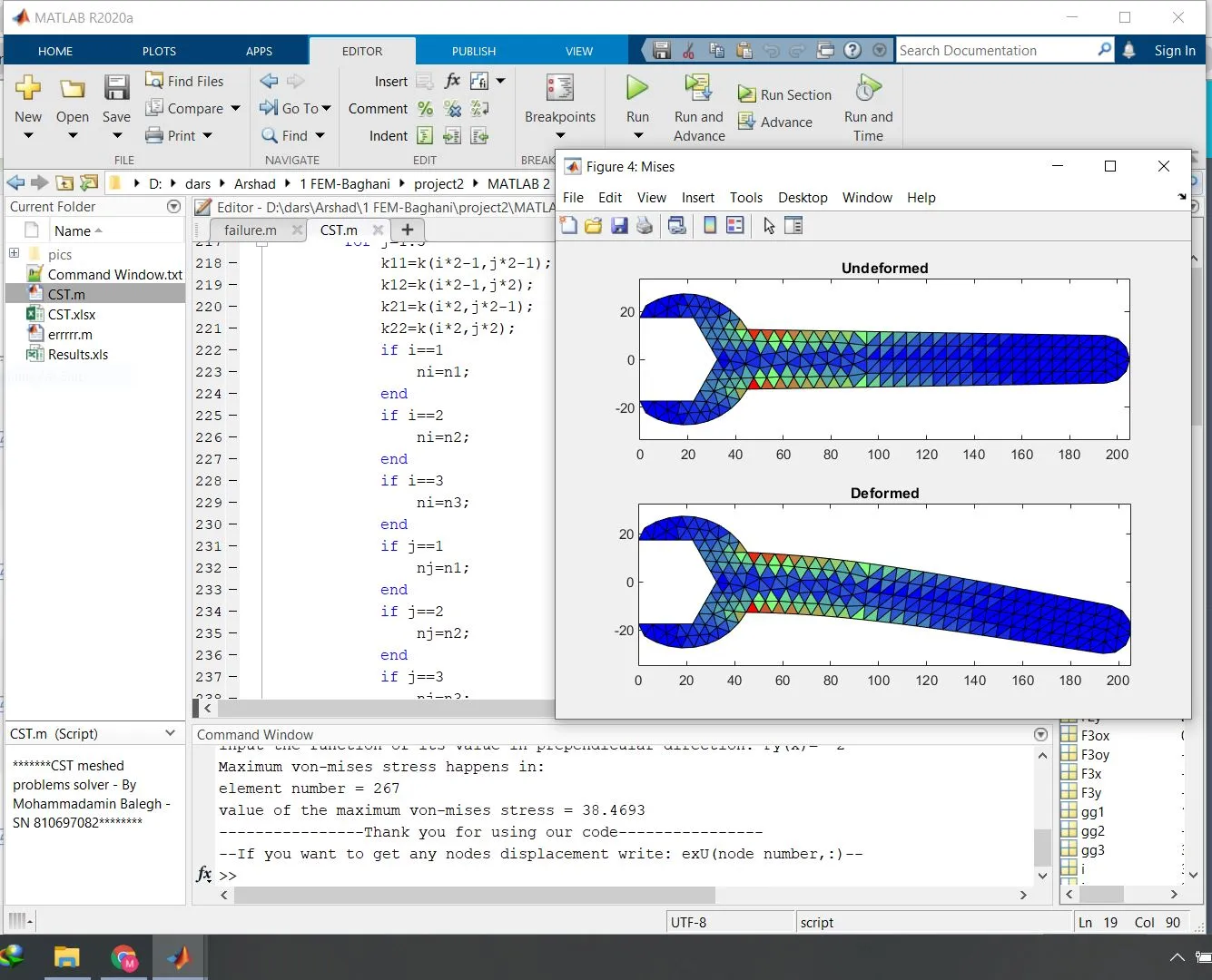Screen dimensions: 1212x980
Task: Switch to the PLOTS ribbon tab
Action: click(x=159, y=51)
